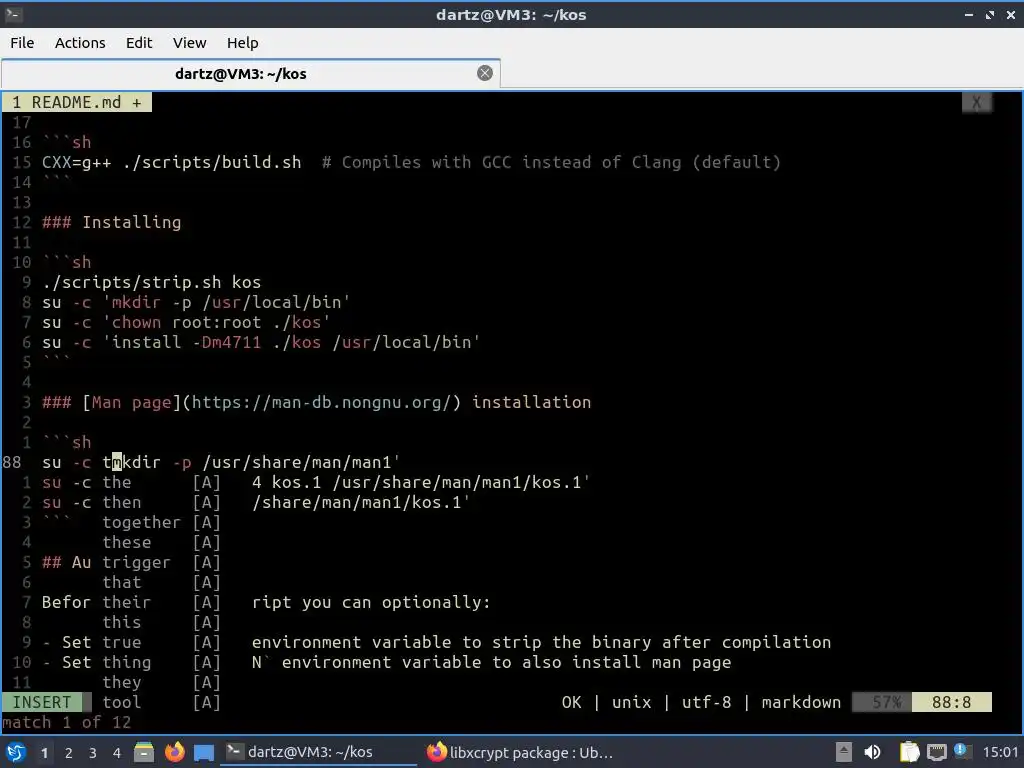Click the 'chown root:root ./kos' line

click(186, 323)
